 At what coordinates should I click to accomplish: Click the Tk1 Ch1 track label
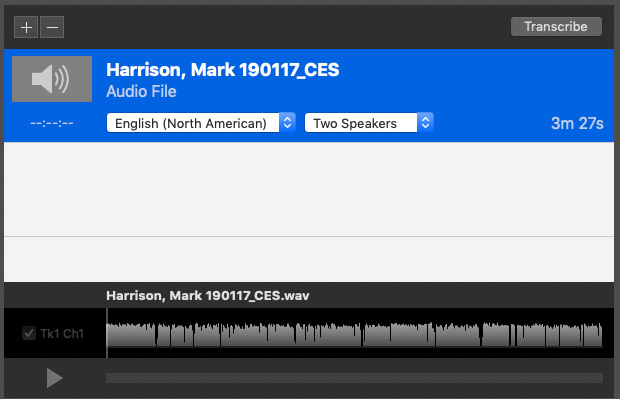pos(62,334)
